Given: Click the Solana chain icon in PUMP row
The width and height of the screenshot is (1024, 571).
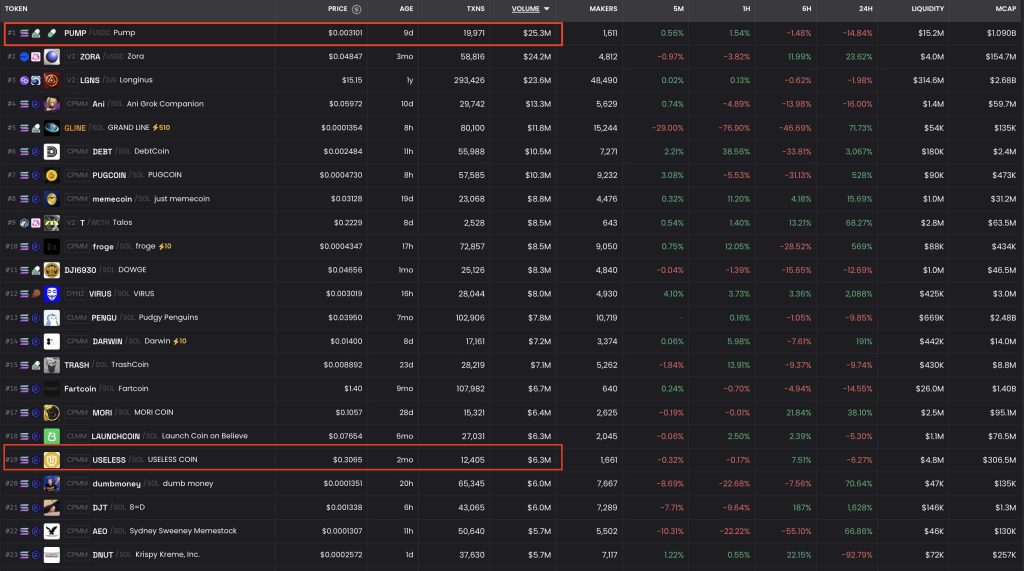Looking at the screenshot, I should (x=24, y=33).
